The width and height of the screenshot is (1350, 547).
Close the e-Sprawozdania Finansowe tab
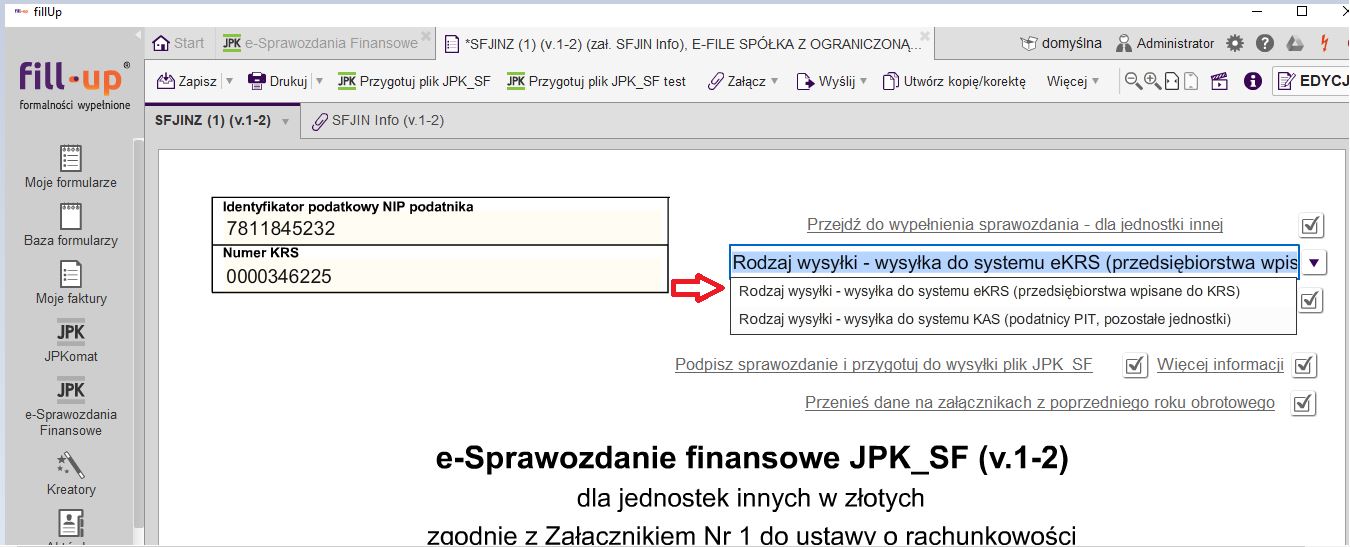pos(427,35)
